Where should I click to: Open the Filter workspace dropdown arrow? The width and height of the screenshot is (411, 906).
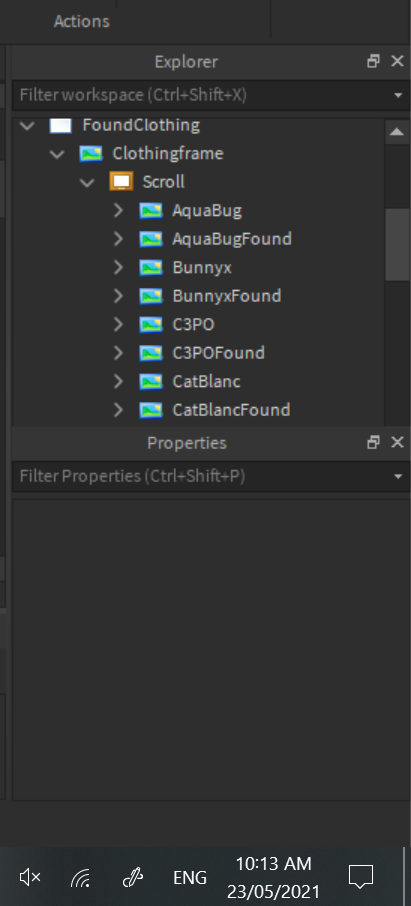click(398, 95)
